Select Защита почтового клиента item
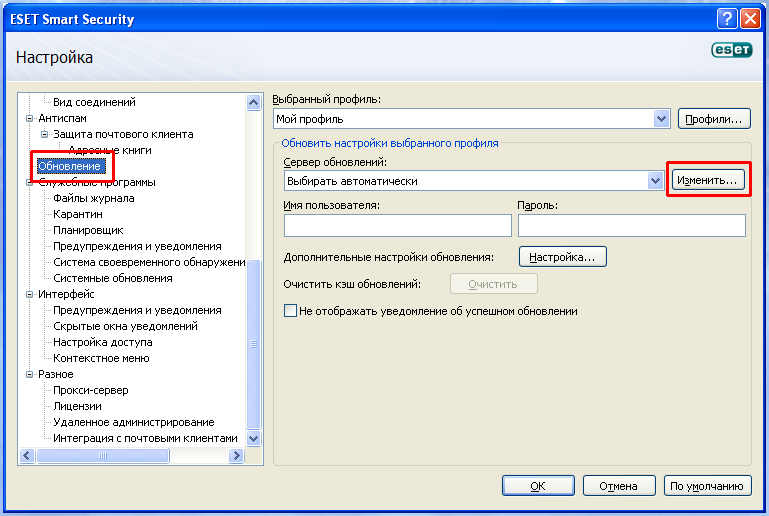This screenshot has height=516, width=769. click(x=123, y=134)
